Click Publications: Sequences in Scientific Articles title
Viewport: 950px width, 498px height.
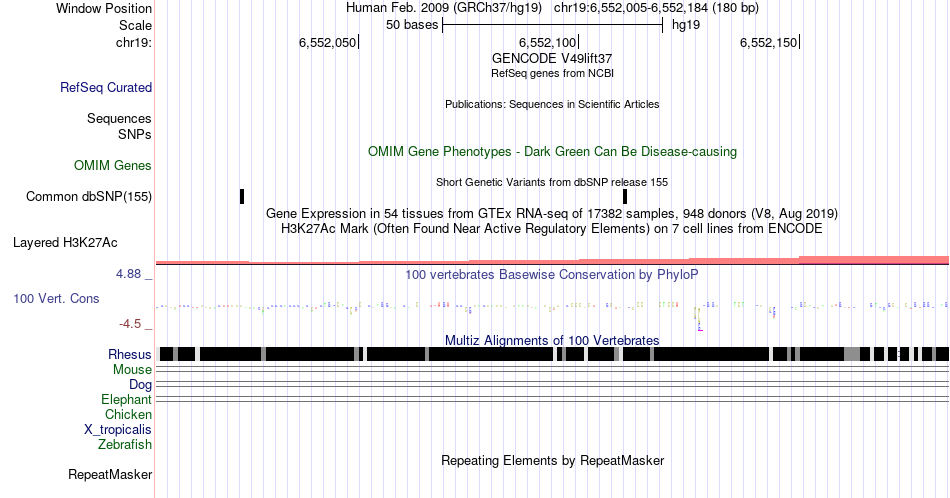tap(552, 104)
